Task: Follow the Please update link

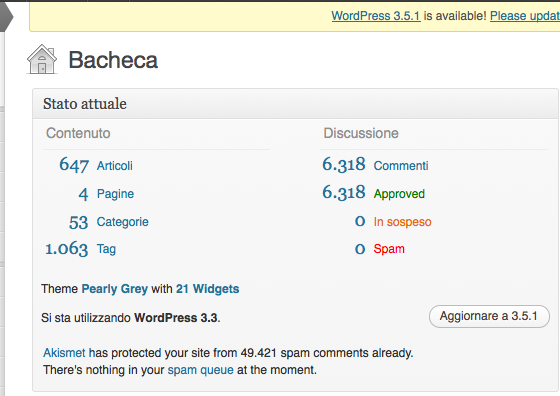Action: click(x=525, y=16)
